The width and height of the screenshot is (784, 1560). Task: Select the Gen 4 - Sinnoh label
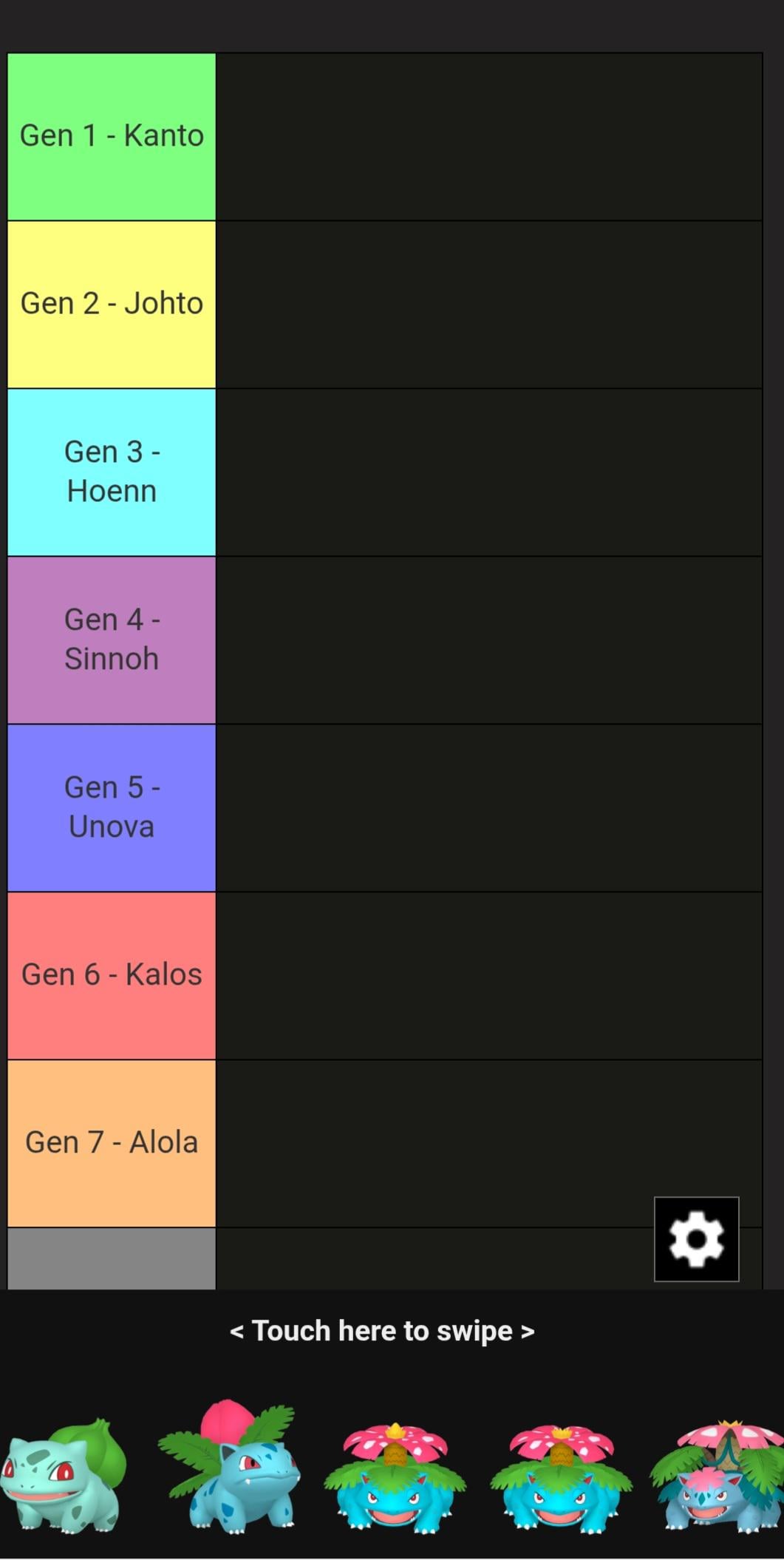(x=112, y=640)
